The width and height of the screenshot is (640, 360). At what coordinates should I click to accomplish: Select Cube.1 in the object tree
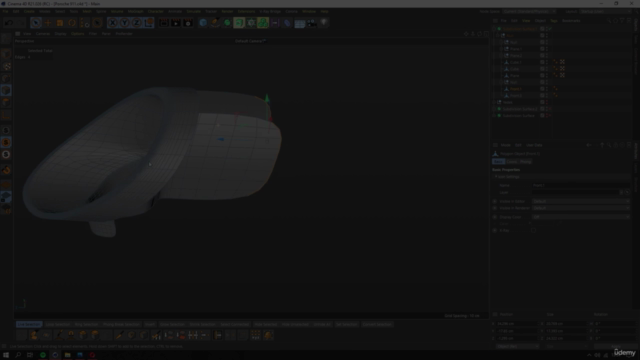(516, 62)
